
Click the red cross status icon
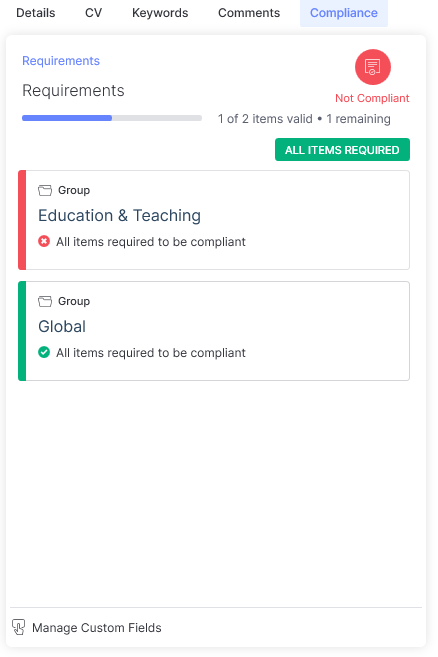click(x=44, y=241)
